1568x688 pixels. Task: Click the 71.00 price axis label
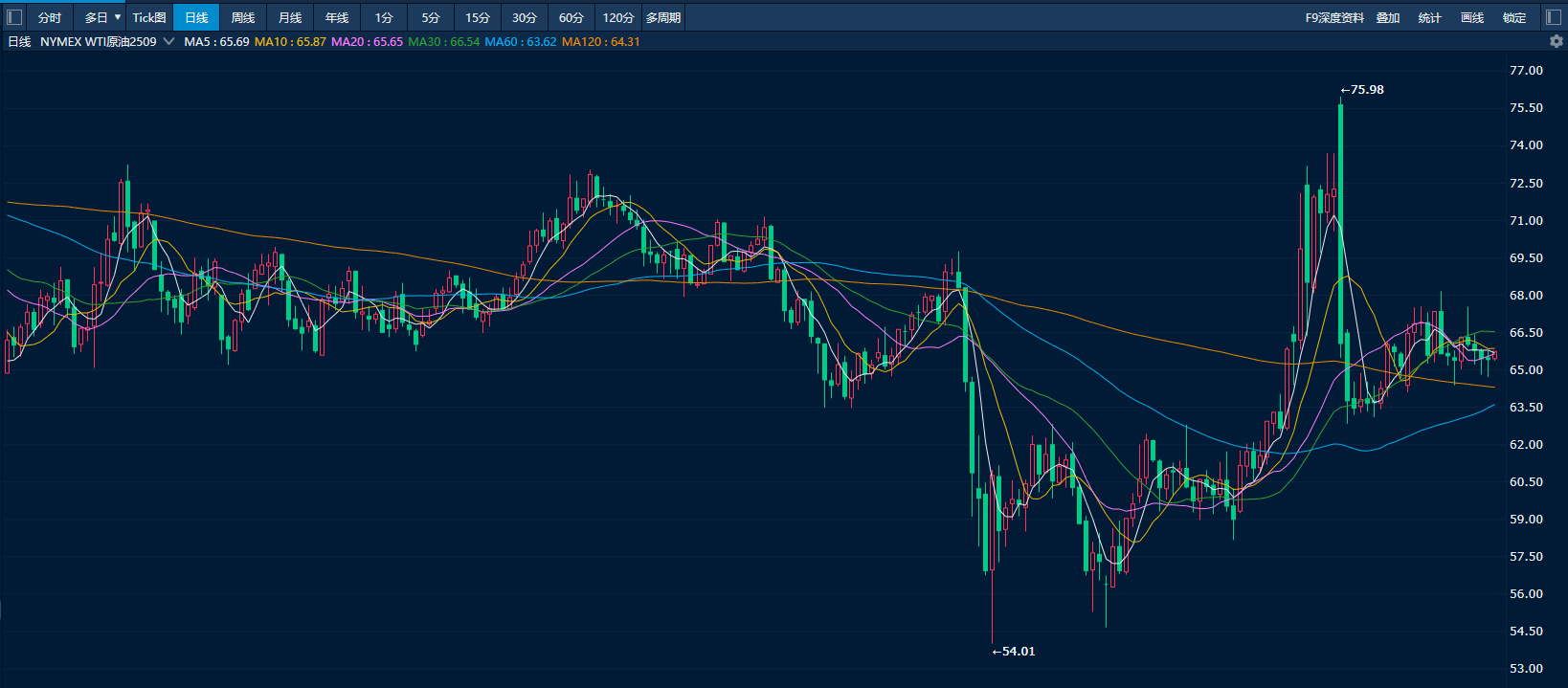1526,220
